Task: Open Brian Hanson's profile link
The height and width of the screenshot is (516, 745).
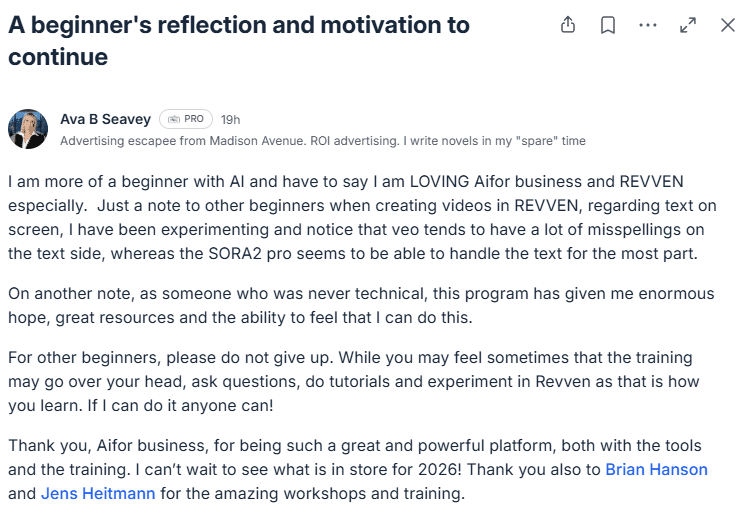Action: point(656,470)
